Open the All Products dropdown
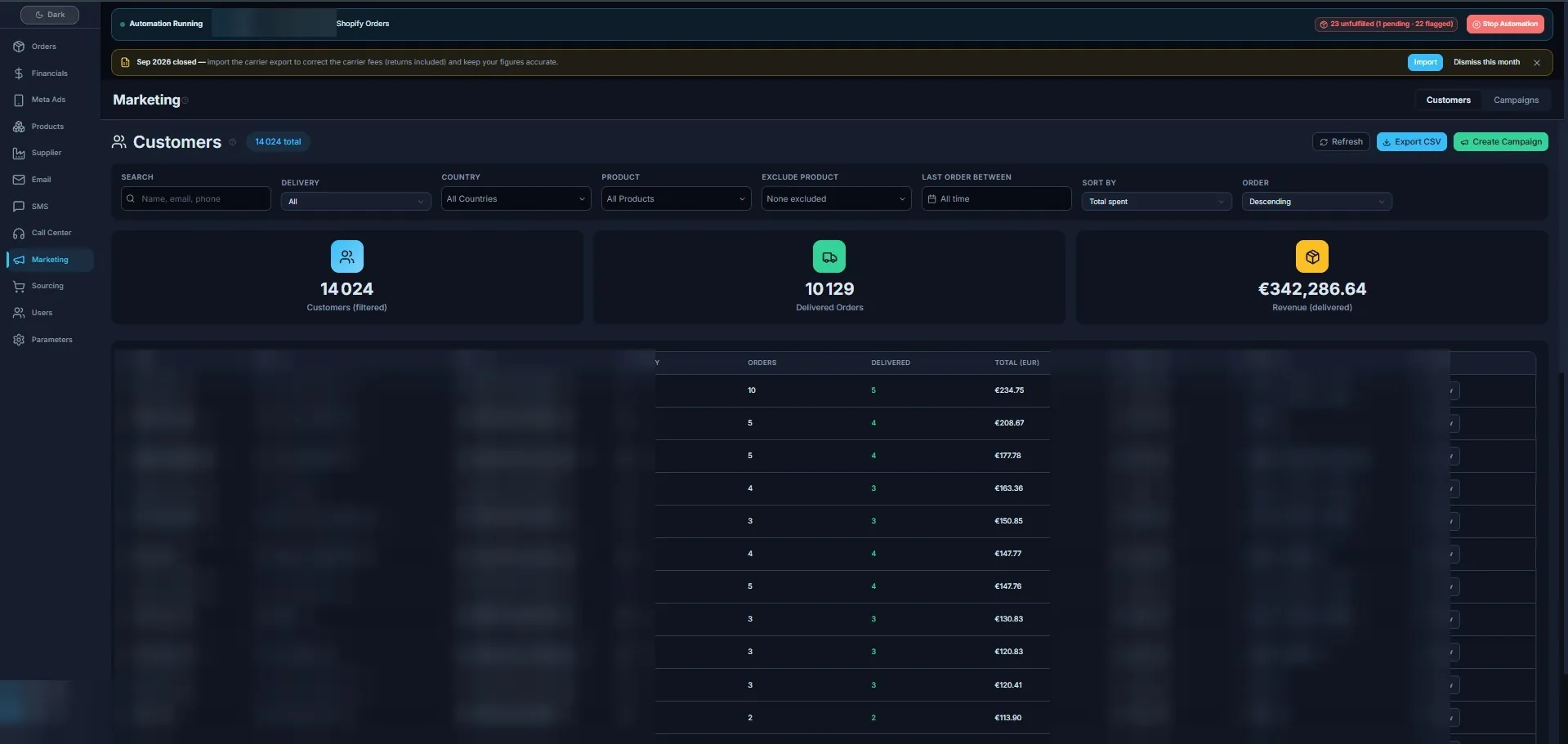This screenshot has width=1568, height=744. [677, 198]
